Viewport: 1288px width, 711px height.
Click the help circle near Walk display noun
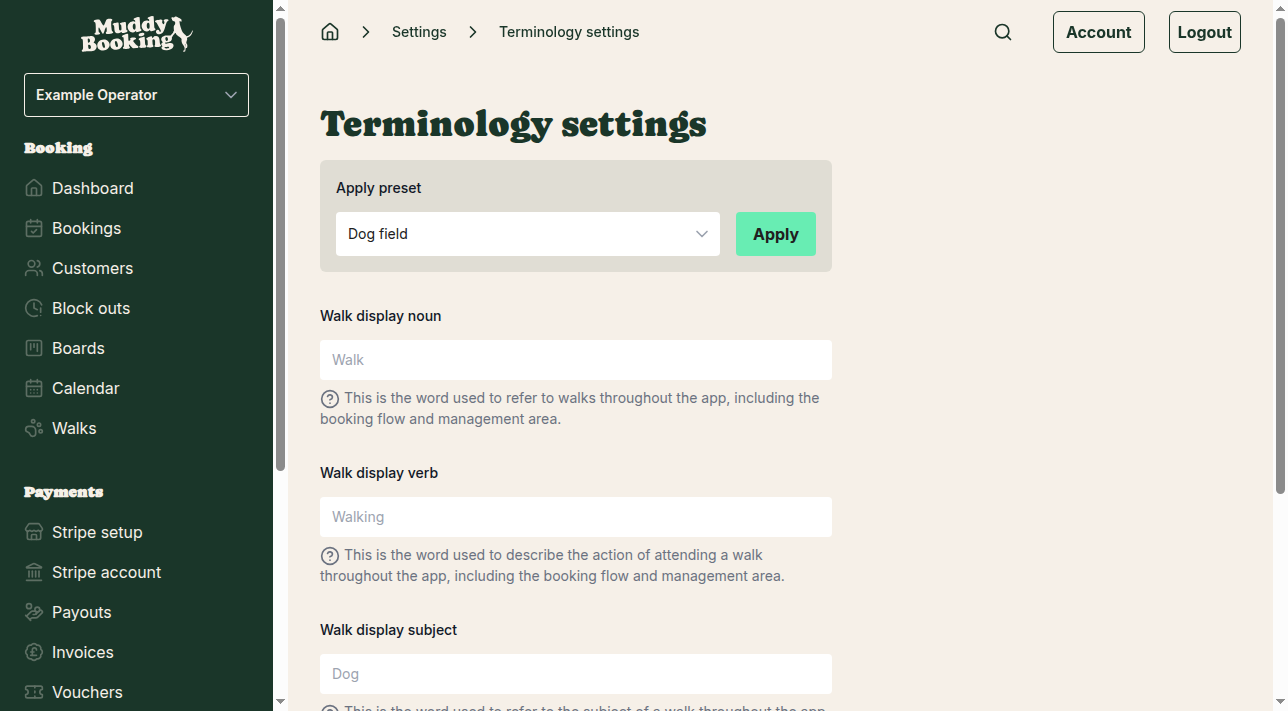329,398
